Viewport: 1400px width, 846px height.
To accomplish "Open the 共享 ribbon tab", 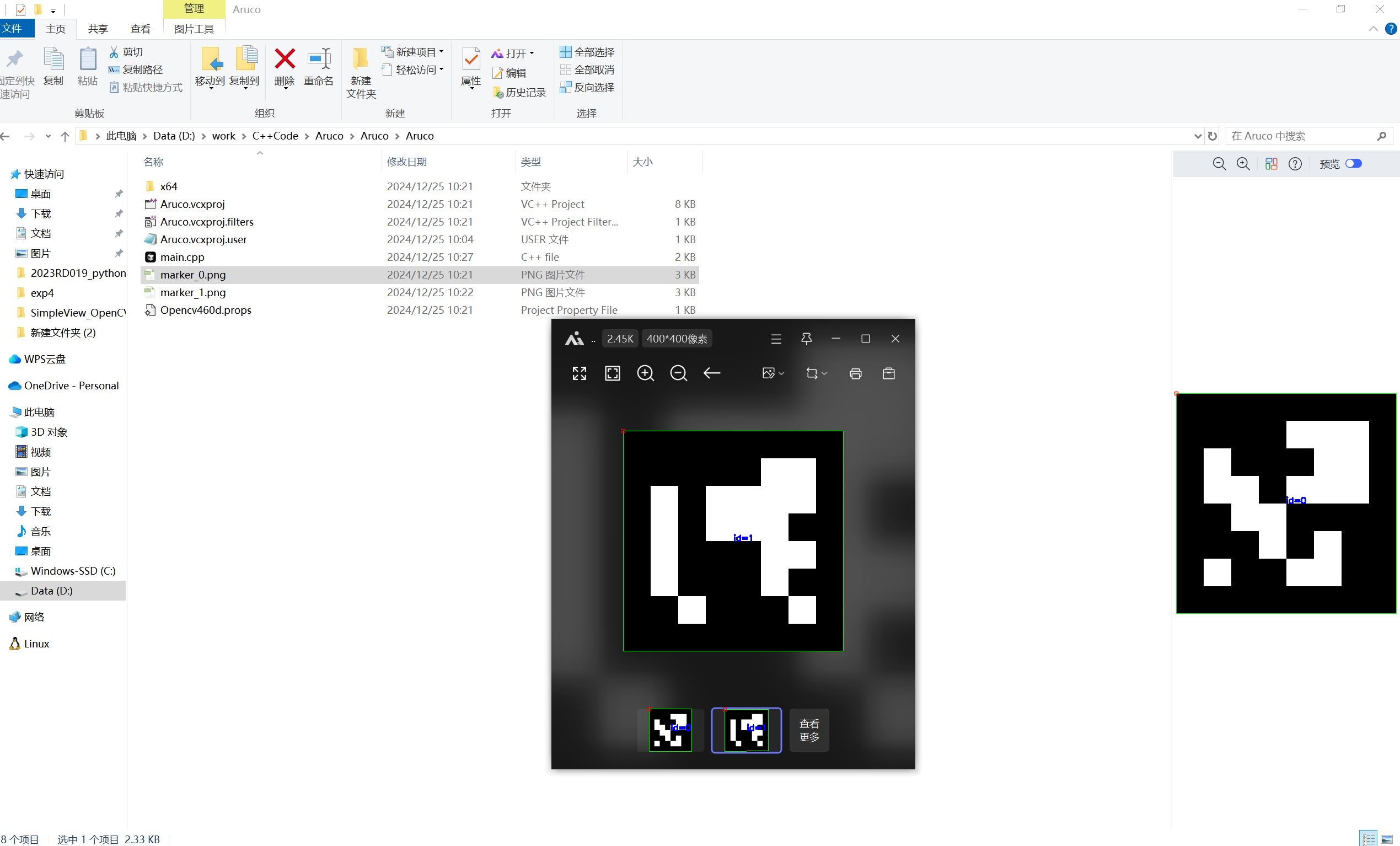I will click(98, 29).
